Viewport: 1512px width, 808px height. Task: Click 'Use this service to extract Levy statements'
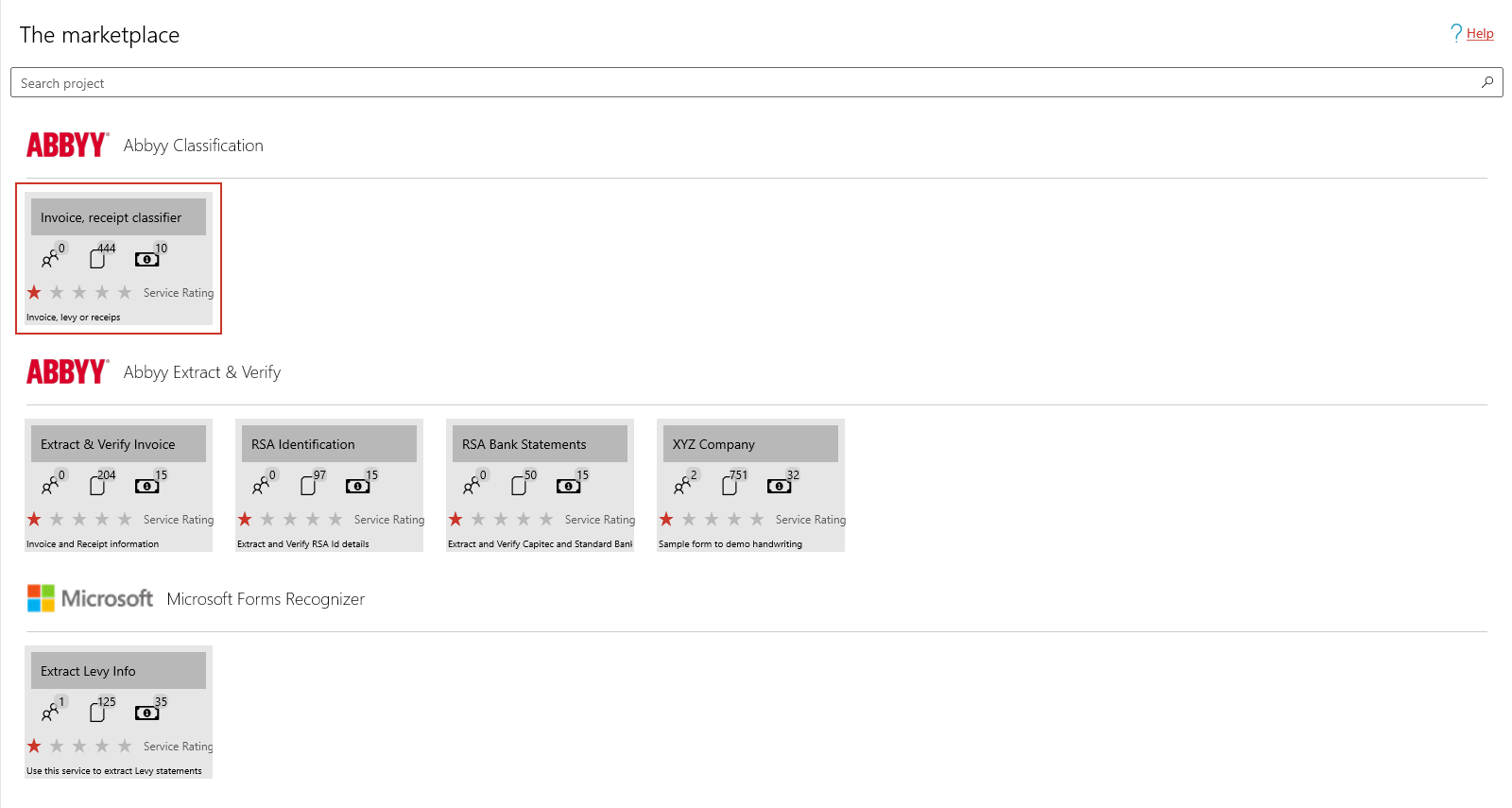pyautogui.click(x=114, y=771)
